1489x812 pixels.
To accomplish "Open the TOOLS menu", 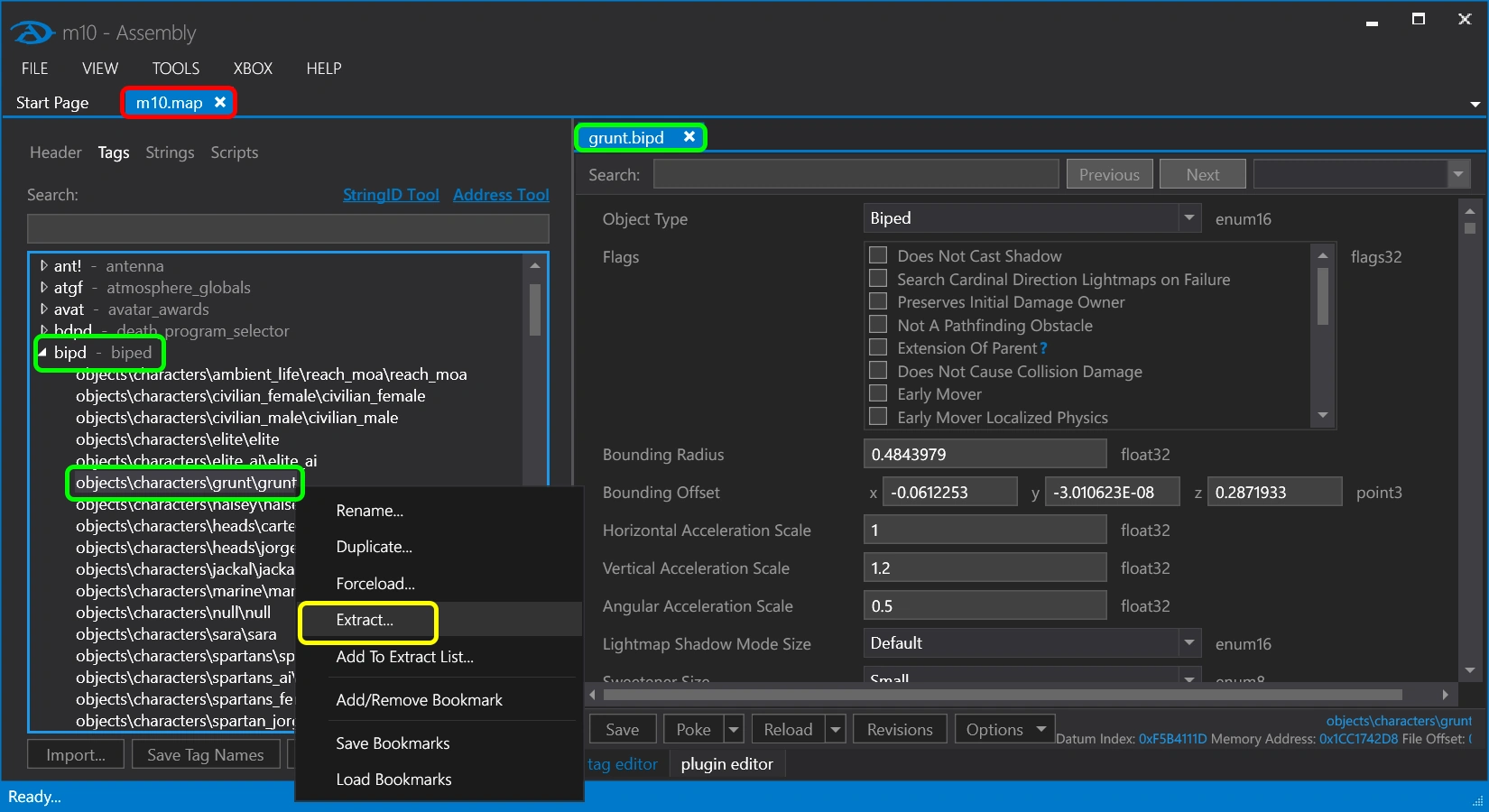I will (x=175, y=69).
